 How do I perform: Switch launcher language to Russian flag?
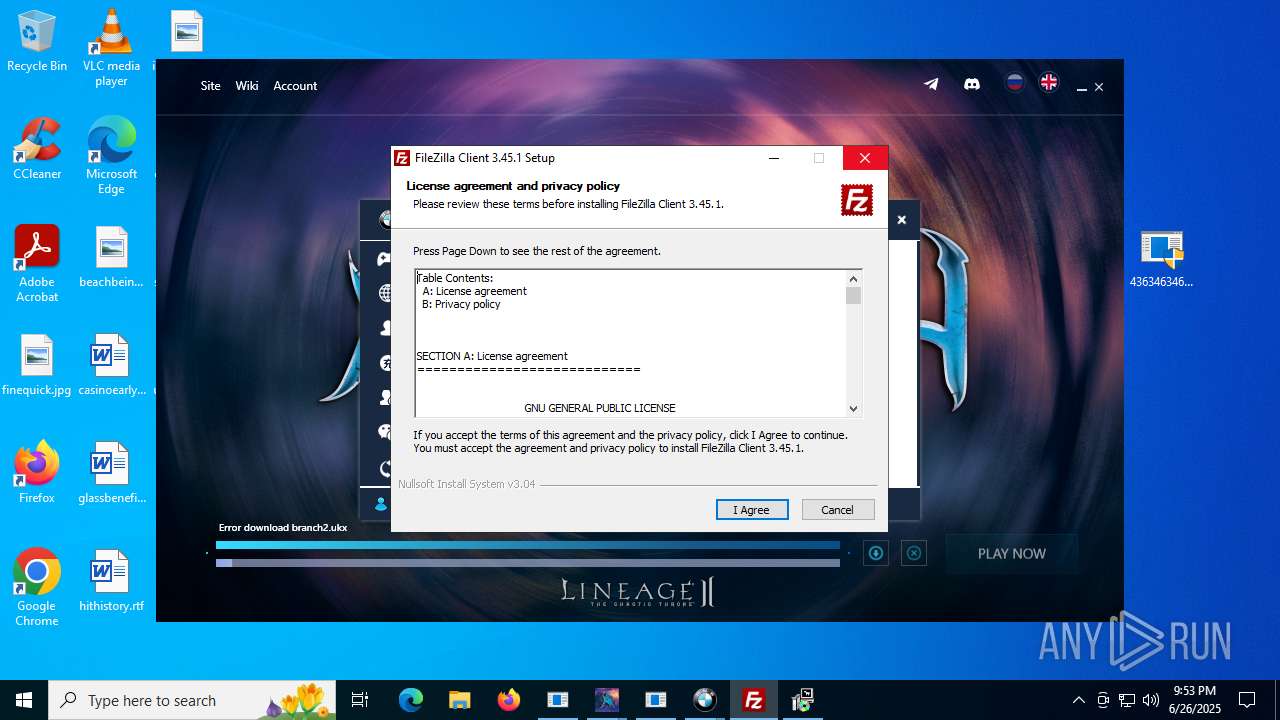1015,83
